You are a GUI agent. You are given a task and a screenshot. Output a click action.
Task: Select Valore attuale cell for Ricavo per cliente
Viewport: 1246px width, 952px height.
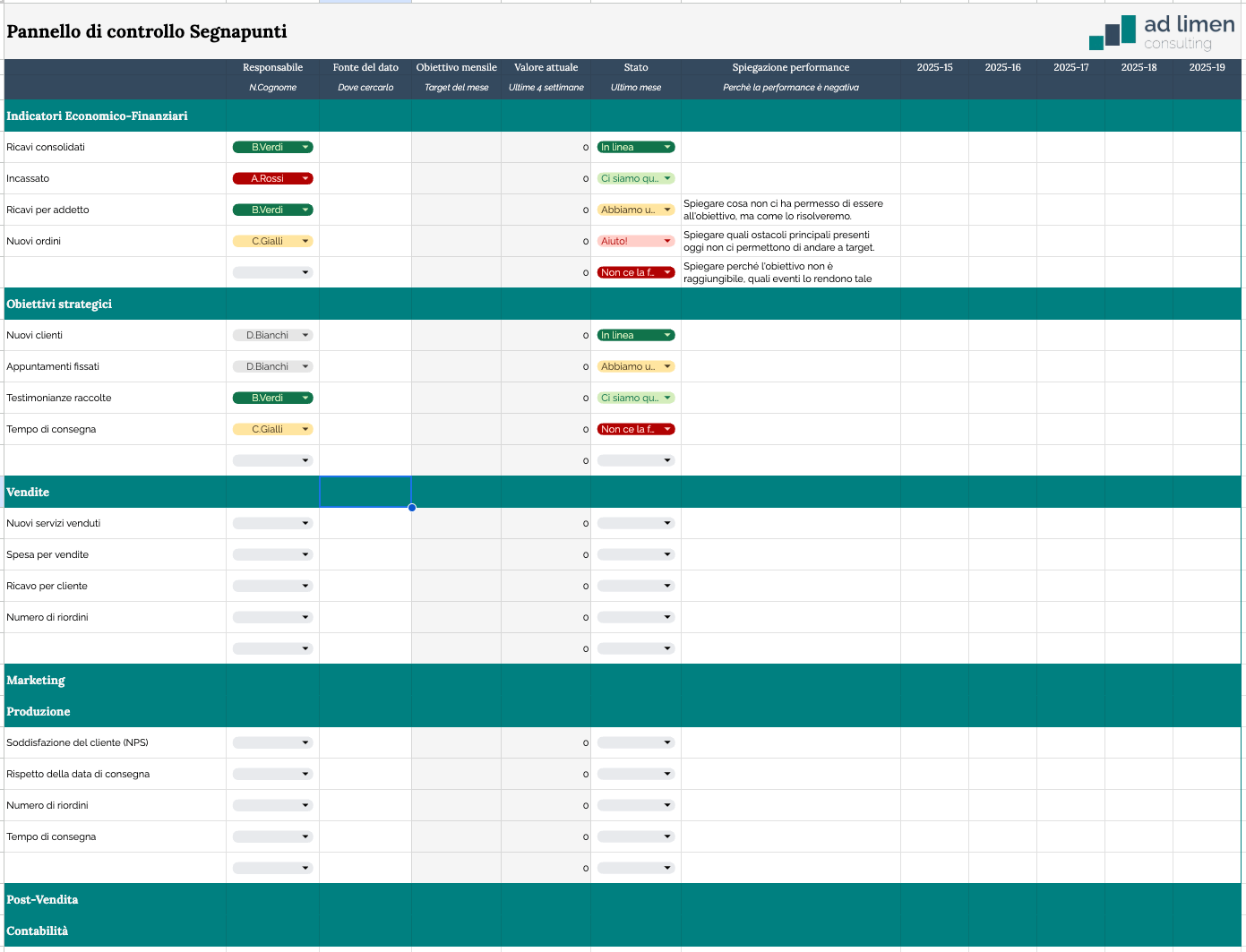[x=546, y=586]
